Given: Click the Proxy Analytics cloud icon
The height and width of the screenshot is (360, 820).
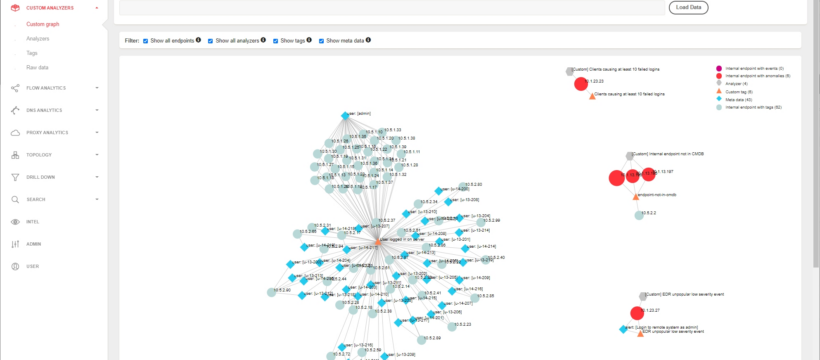Looking at the screenshot, I should (x=15, y=133).
